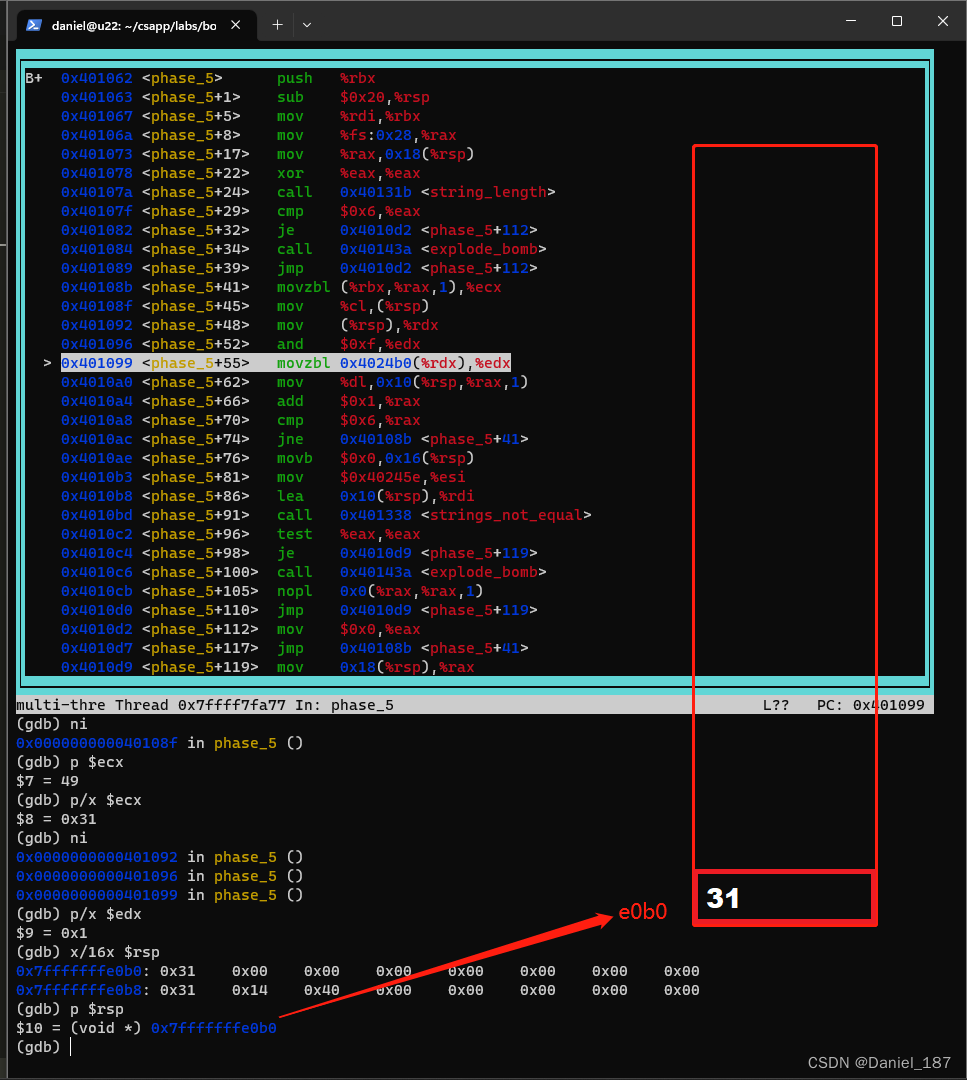Close the Windows Terminal window
Viewport: 967px width, 1080px height.
(942, 22)
